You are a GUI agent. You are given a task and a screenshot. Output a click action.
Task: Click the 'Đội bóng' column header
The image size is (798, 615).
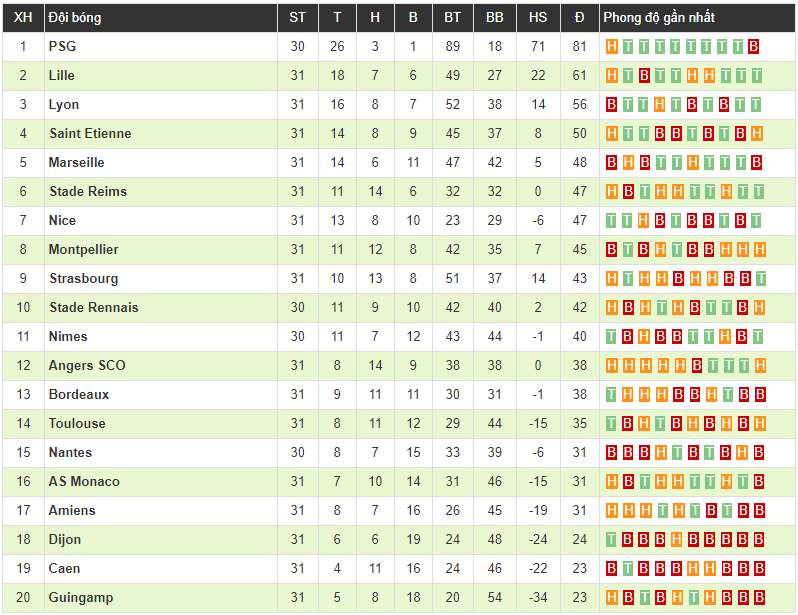[x=74, y=17]
